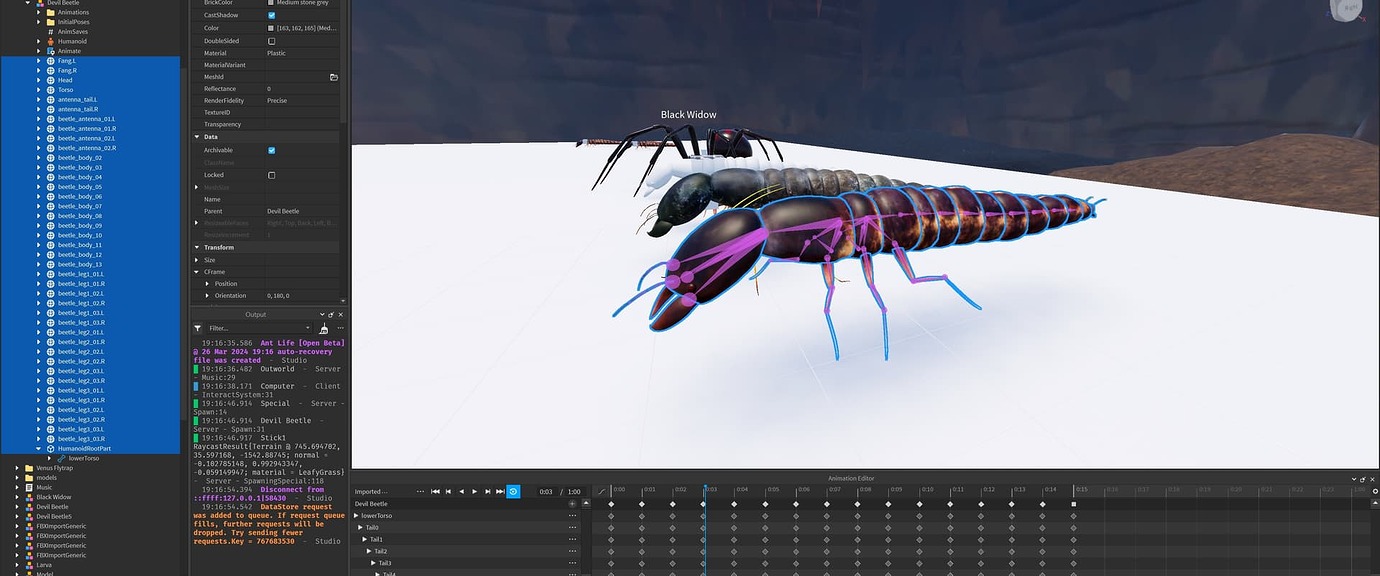Screen dimensions: 1380x576
Task: Click the Color property swatch
Action: (x=271, y=28)
